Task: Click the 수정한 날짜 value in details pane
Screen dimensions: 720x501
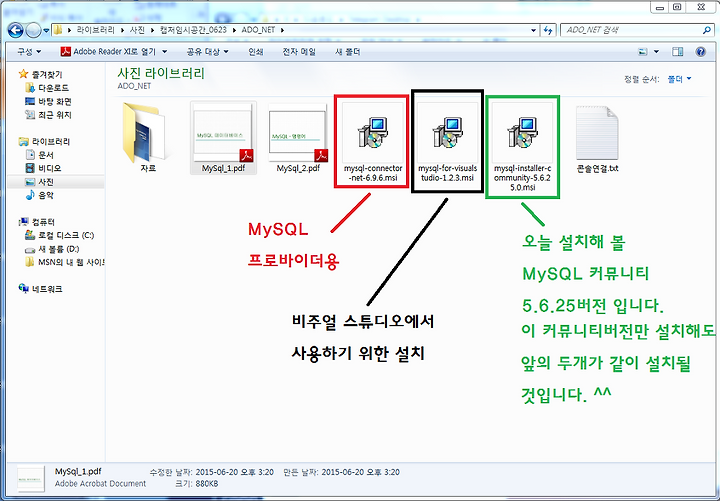Action: pyautogui.click(x=235, y=472)
